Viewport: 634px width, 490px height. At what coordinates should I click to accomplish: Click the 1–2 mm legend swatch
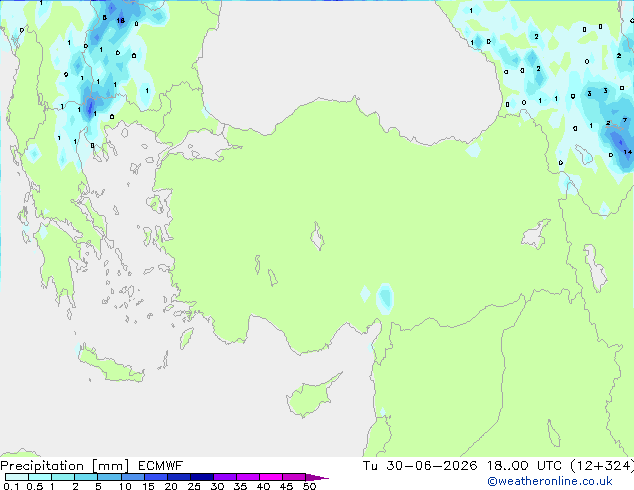point(63,477)
